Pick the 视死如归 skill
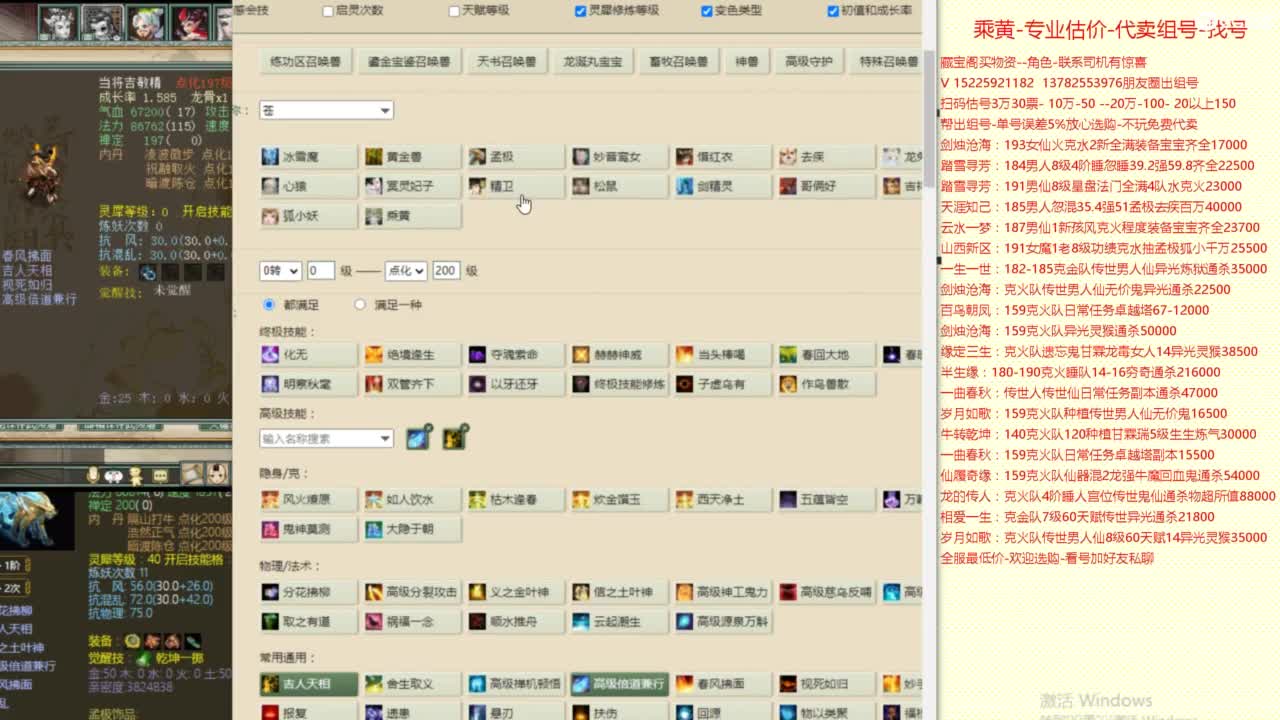 pyautogui.click(x=825, y=684)
